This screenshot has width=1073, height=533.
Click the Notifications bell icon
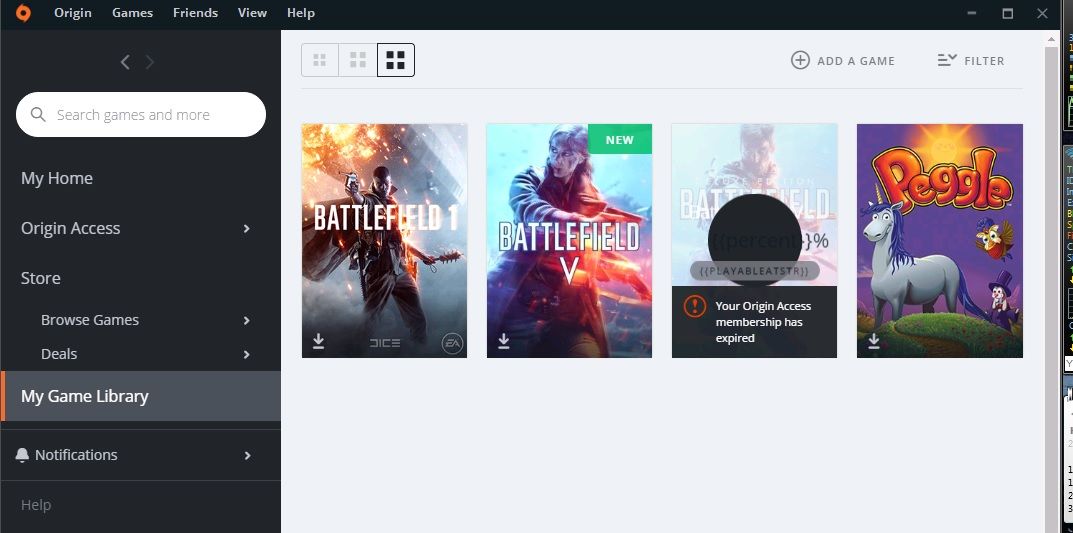click(x=23, y=455)
